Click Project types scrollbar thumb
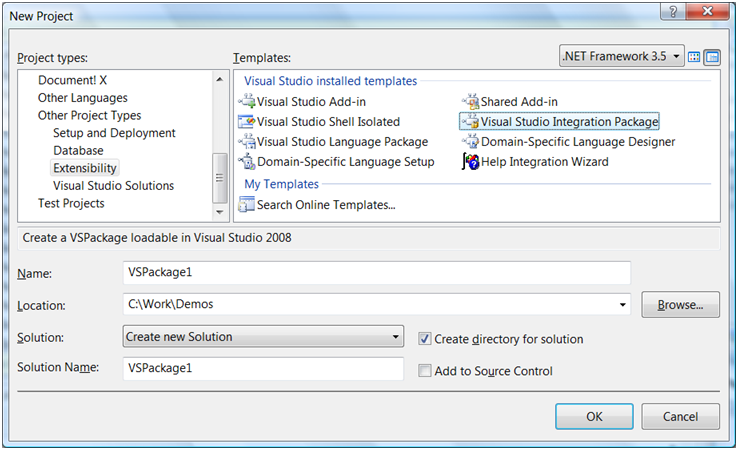The height and width of the screenshot is (450, 738). pos(219,177)
